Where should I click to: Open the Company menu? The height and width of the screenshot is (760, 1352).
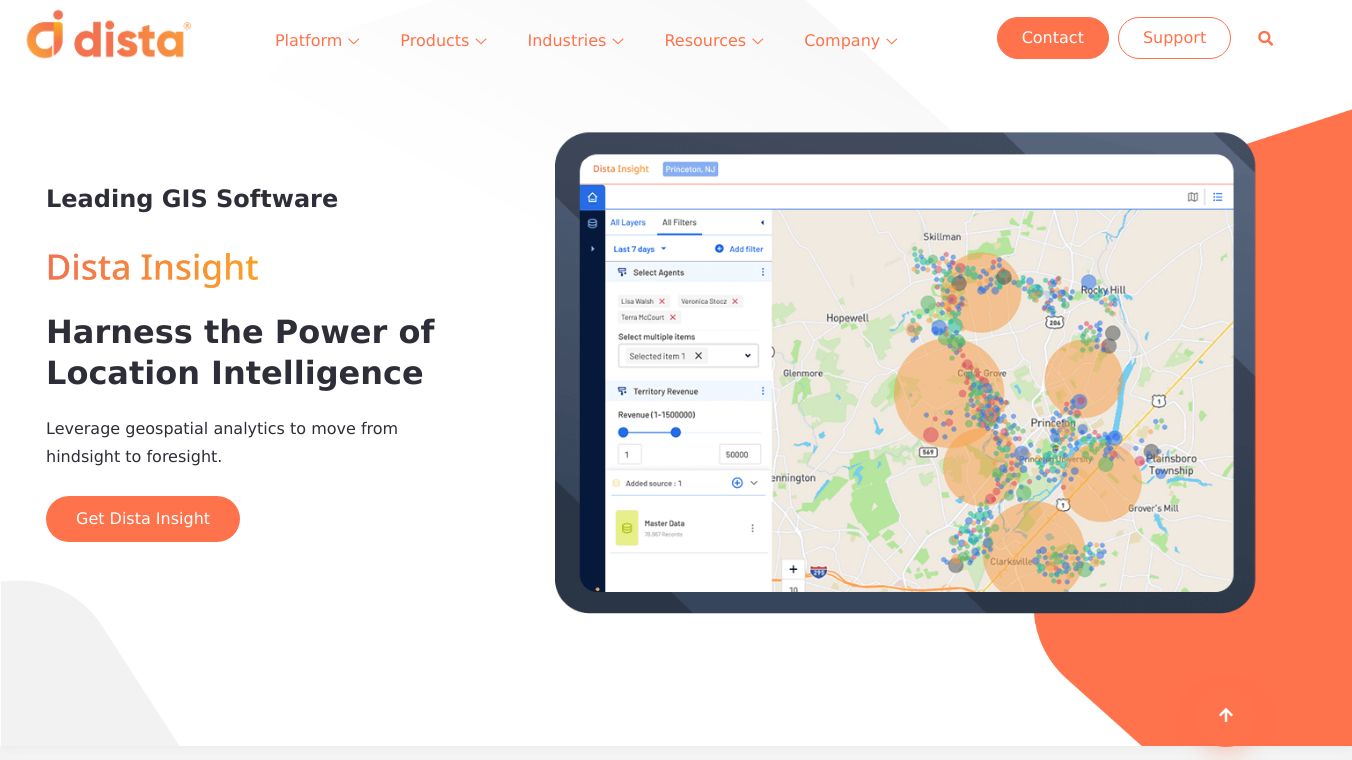[x=851, y=41]
